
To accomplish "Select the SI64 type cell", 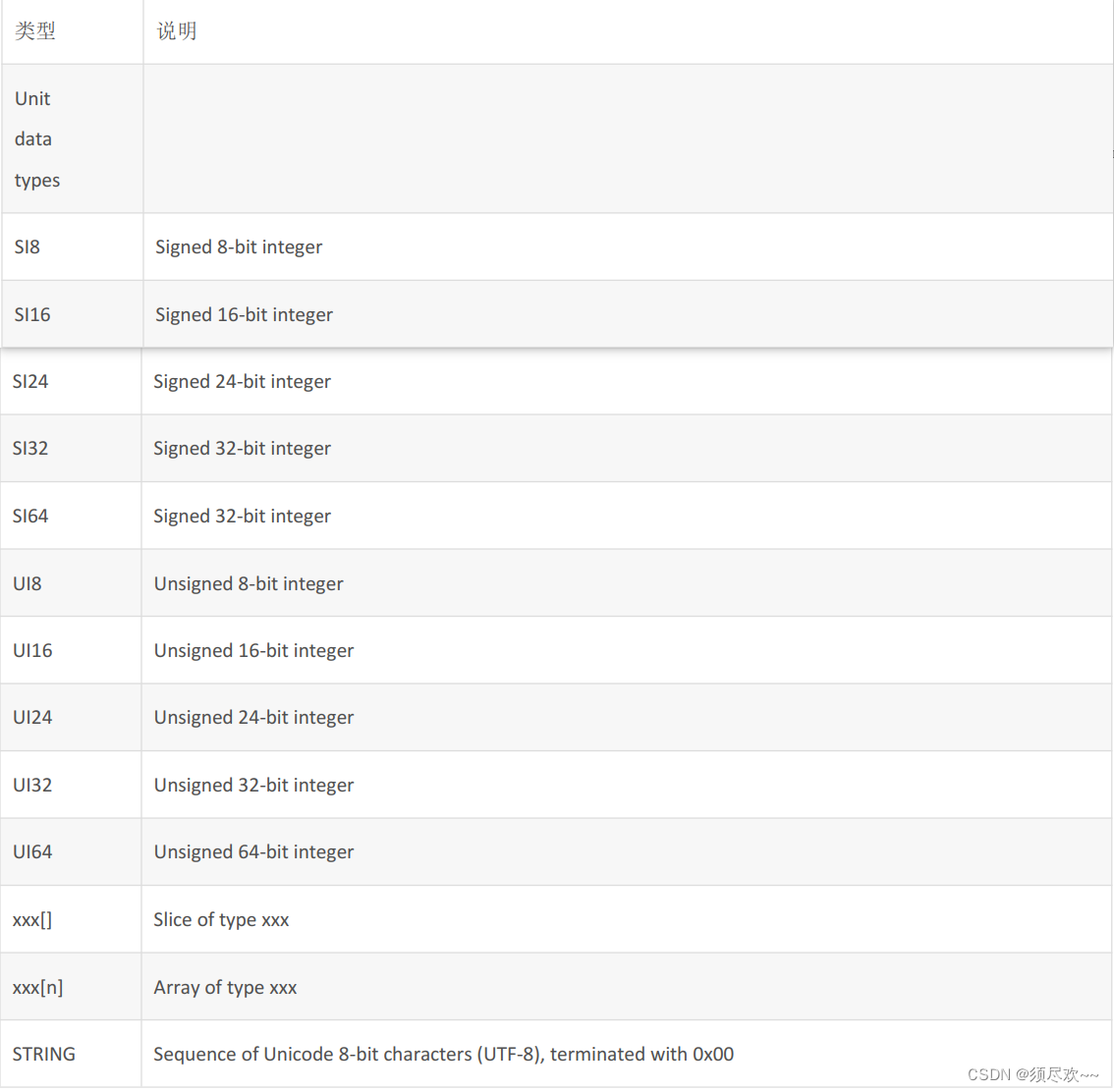I will pyautogui.click(x=30, y=517).
